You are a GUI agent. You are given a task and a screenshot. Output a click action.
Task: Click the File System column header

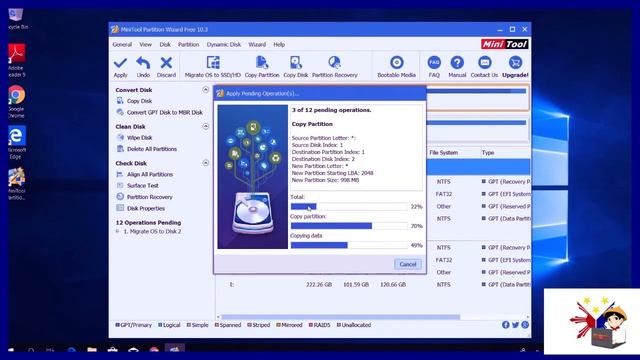443,153
